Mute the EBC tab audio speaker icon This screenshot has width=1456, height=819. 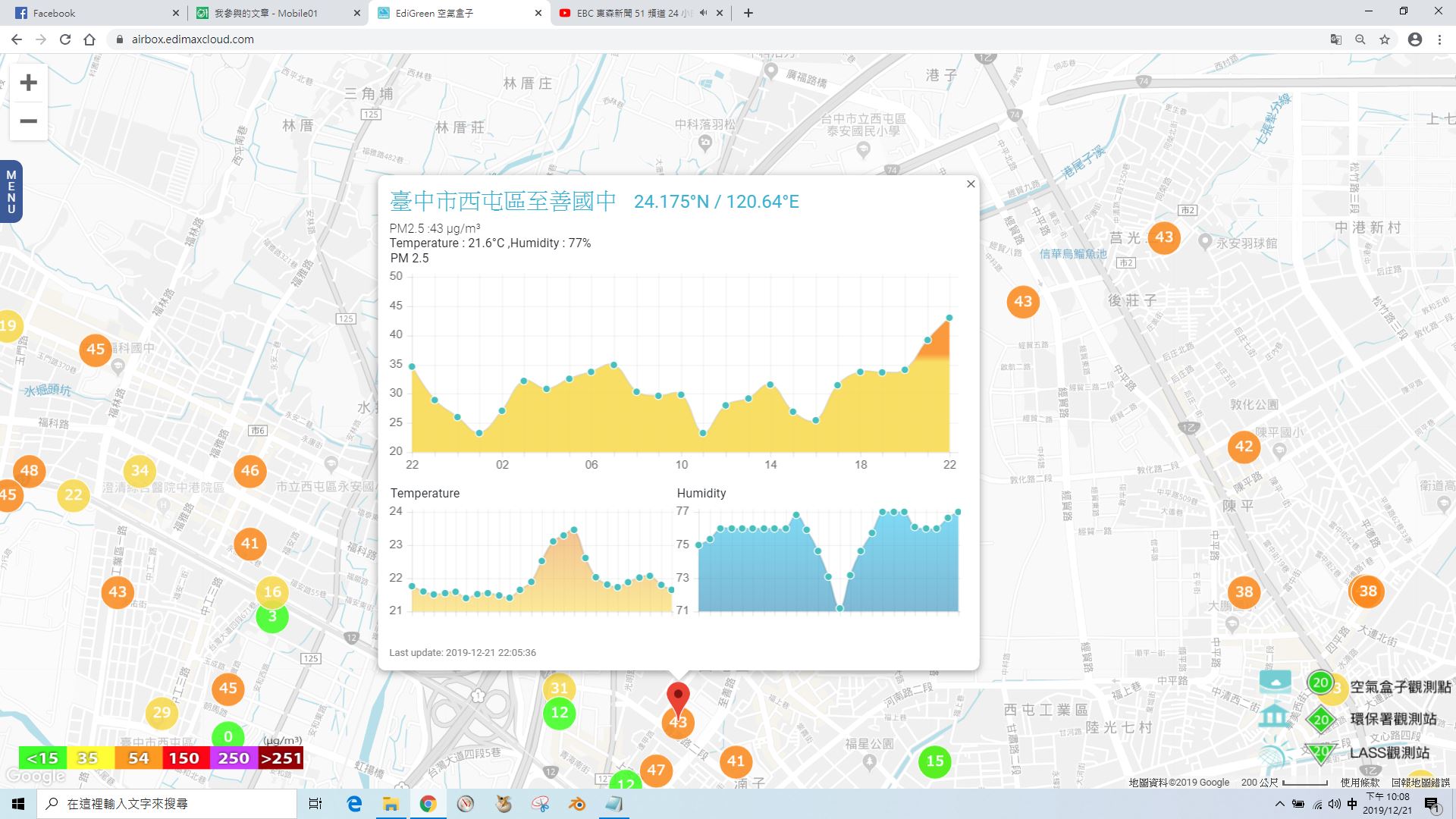[703, 13]
